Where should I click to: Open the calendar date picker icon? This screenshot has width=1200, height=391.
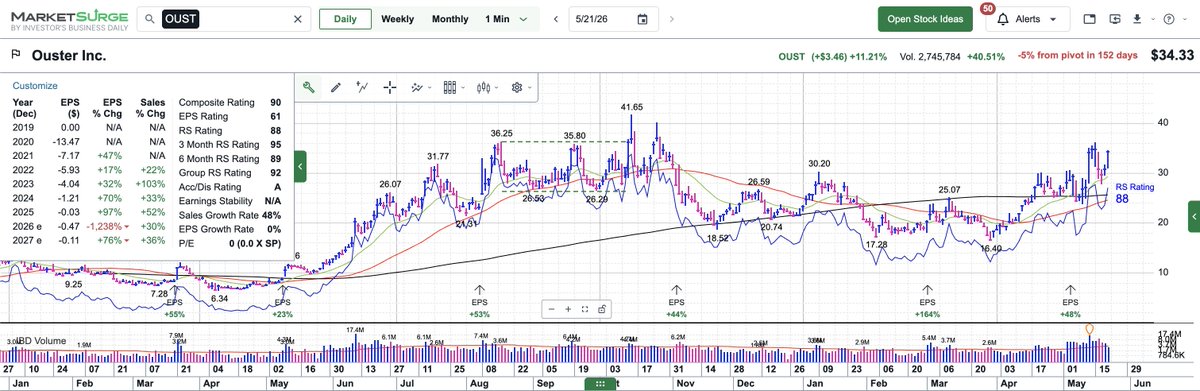642,19
